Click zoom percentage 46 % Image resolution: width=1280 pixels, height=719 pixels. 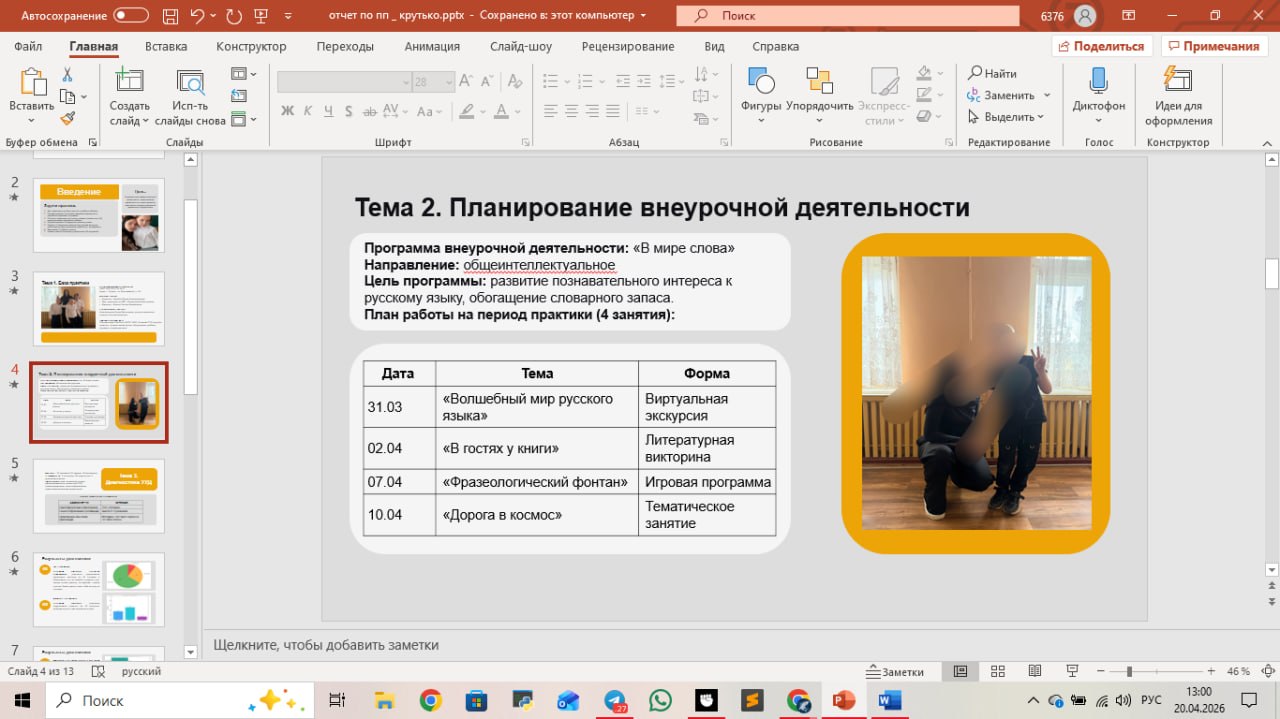coord(1238,672)
